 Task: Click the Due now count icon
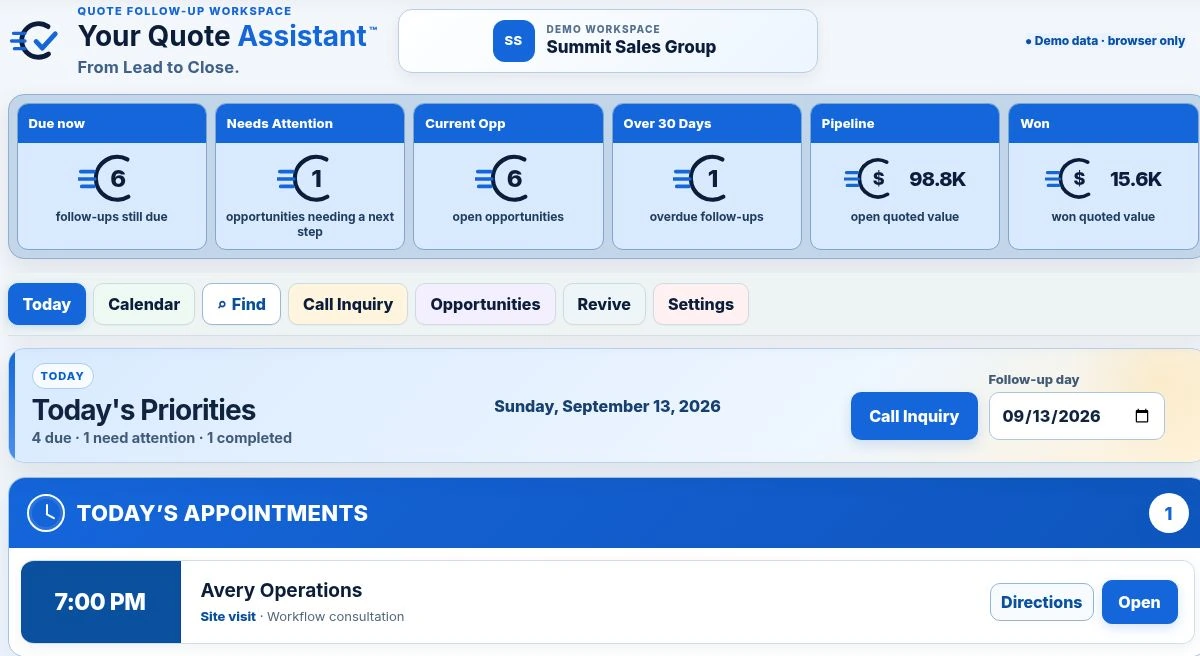[x=105, y=179]
